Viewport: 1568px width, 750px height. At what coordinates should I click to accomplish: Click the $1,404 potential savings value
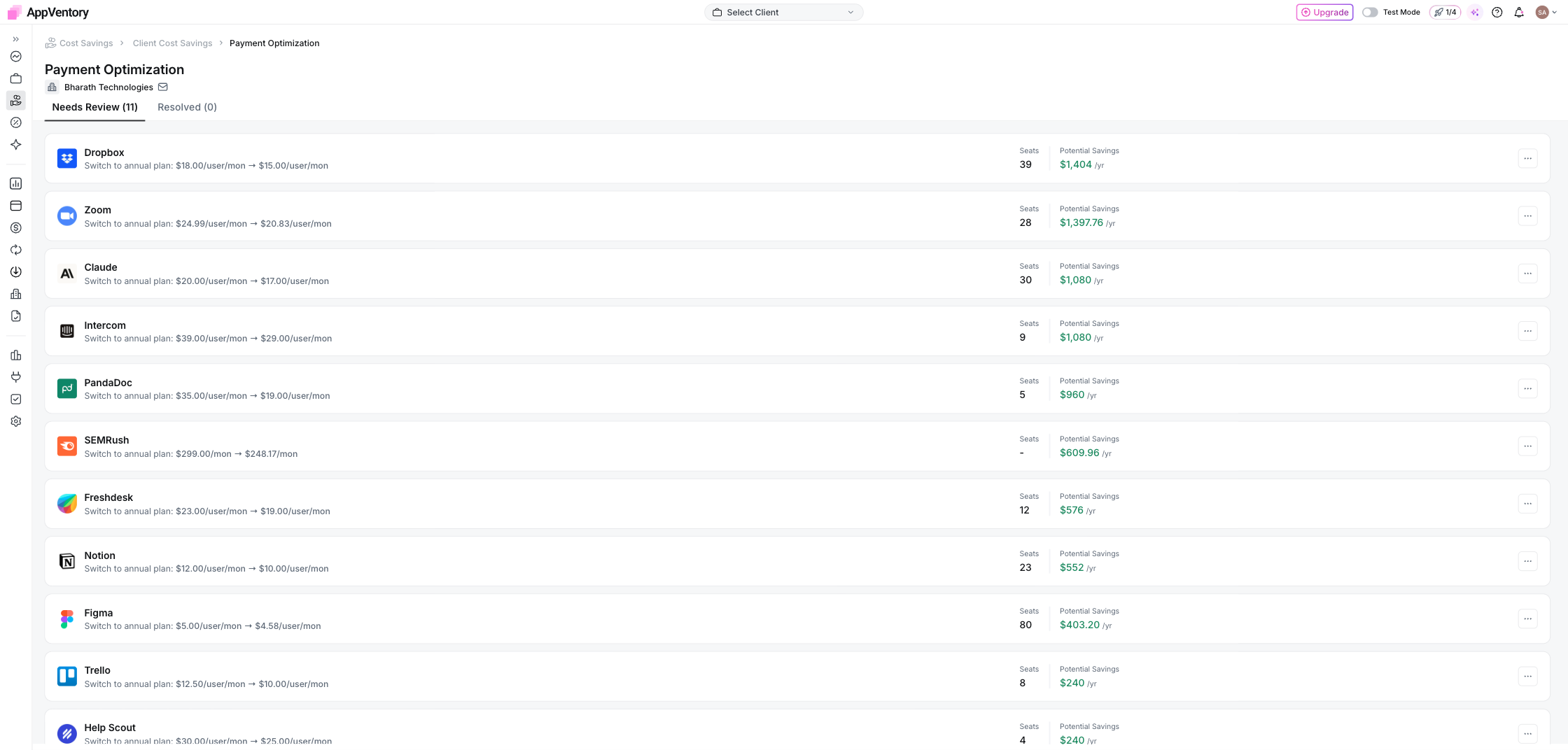coord(1076,164)
